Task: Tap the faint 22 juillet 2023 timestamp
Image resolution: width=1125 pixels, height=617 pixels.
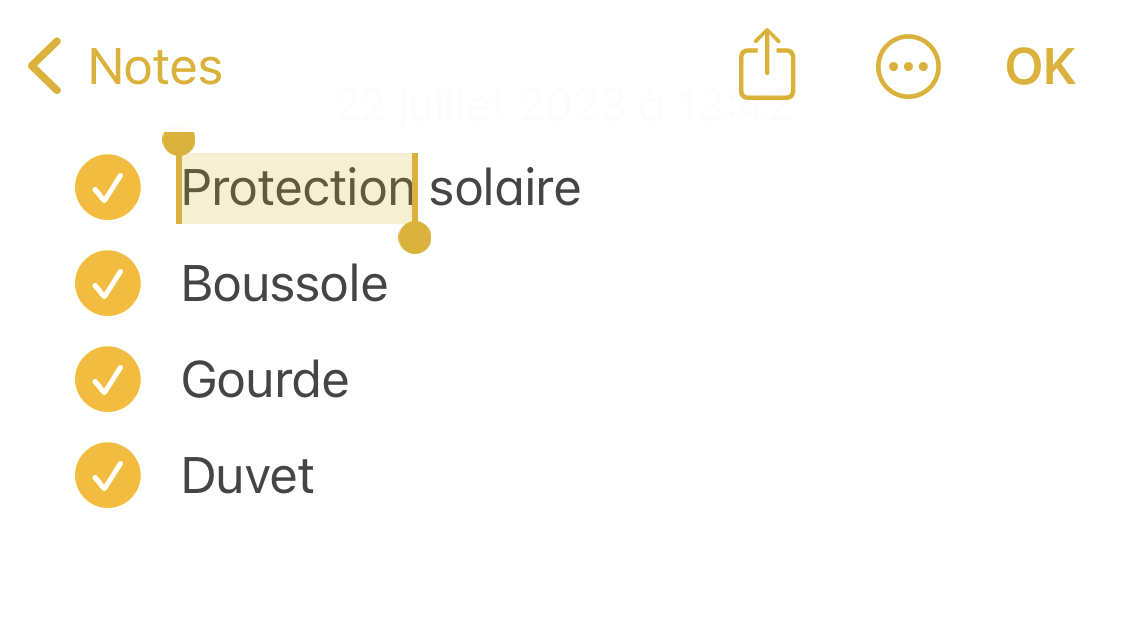Action: 562,106
